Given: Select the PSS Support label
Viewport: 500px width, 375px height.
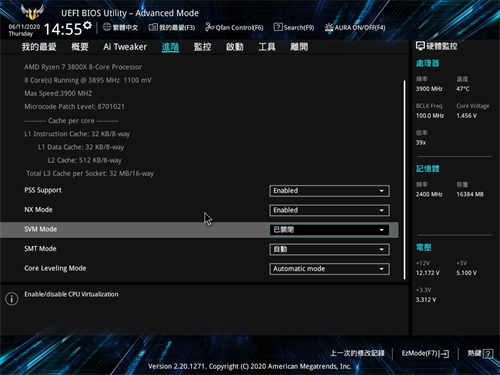Looking at the screenshot, I should [43, 190].
